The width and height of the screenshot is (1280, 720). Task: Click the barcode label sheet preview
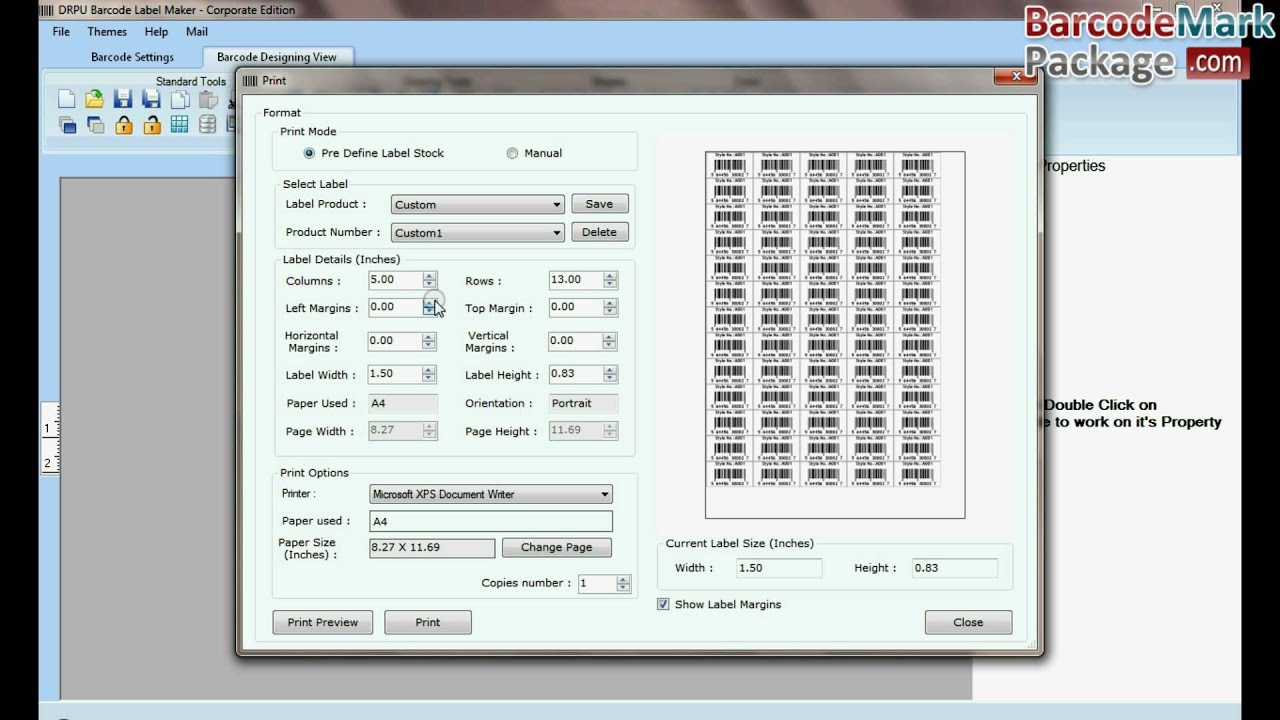coord(835,335)
